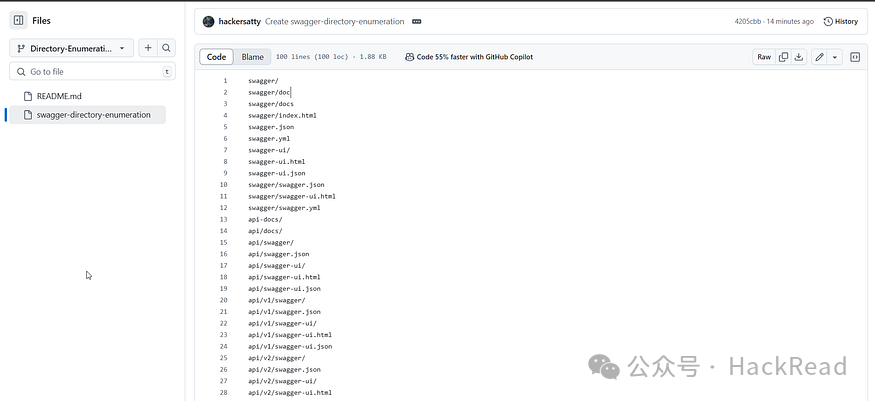875x401 pixels.
Task: Click code line api-docs/
Action: click(x=265, y=219)
